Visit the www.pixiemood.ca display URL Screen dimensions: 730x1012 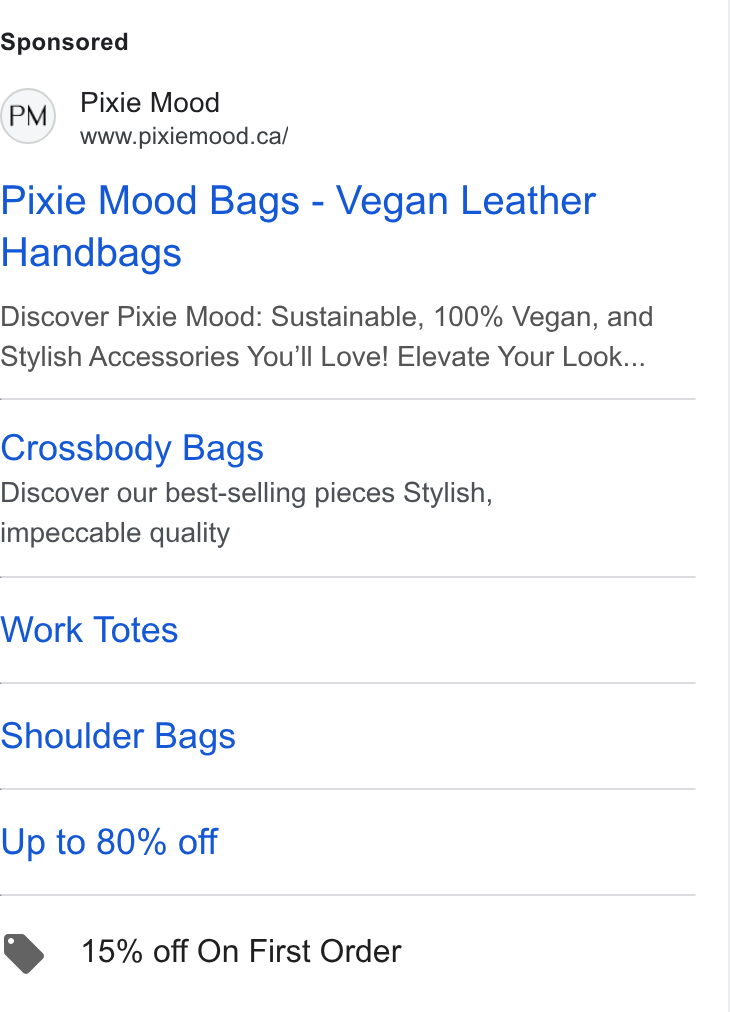point(184,136)
